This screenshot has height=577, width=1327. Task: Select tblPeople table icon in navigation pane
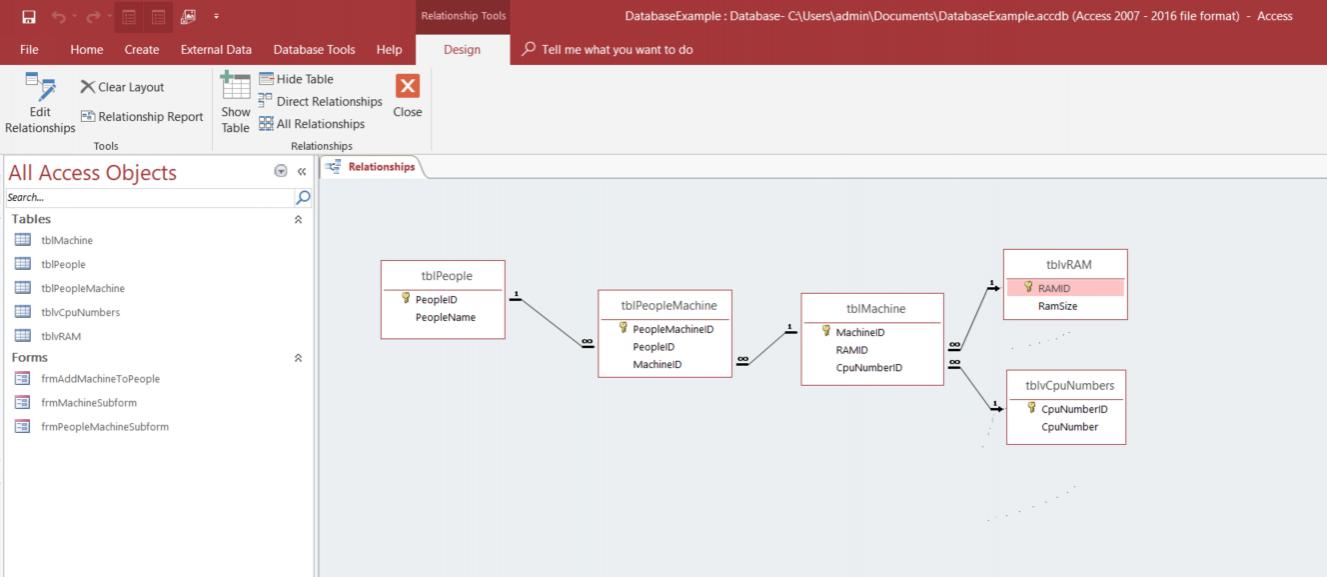coord(22,264)
